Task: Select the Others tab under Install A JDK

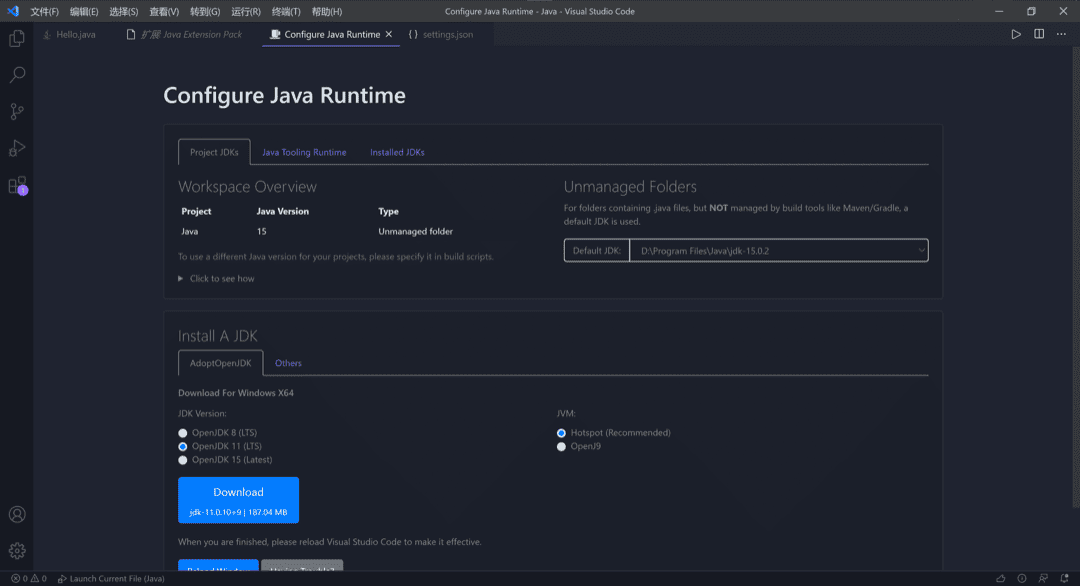Action: (288, 363)
